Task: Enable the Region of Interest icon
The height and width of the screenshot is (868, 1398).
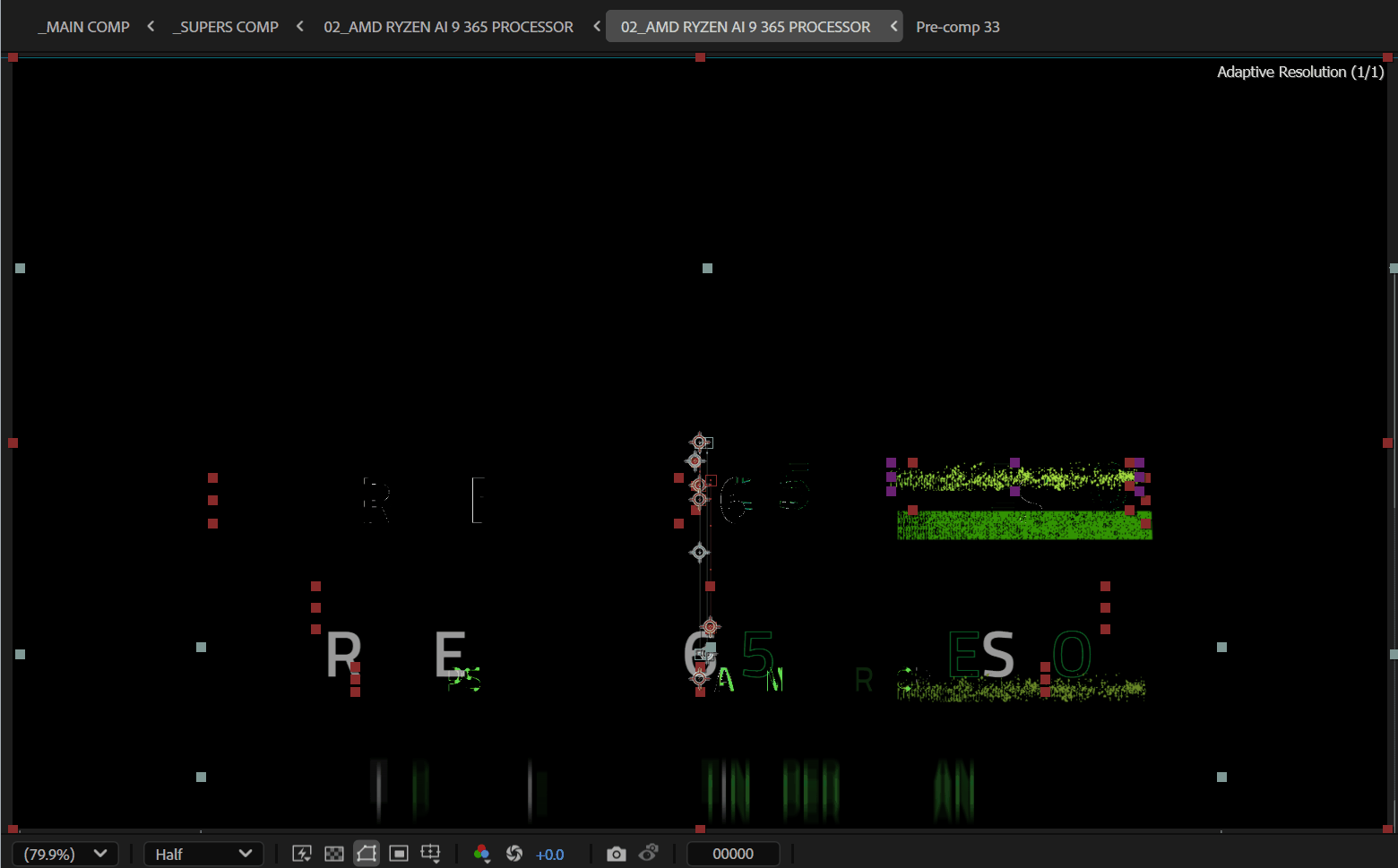Action: pyautogui.click(x=399, y=854)
